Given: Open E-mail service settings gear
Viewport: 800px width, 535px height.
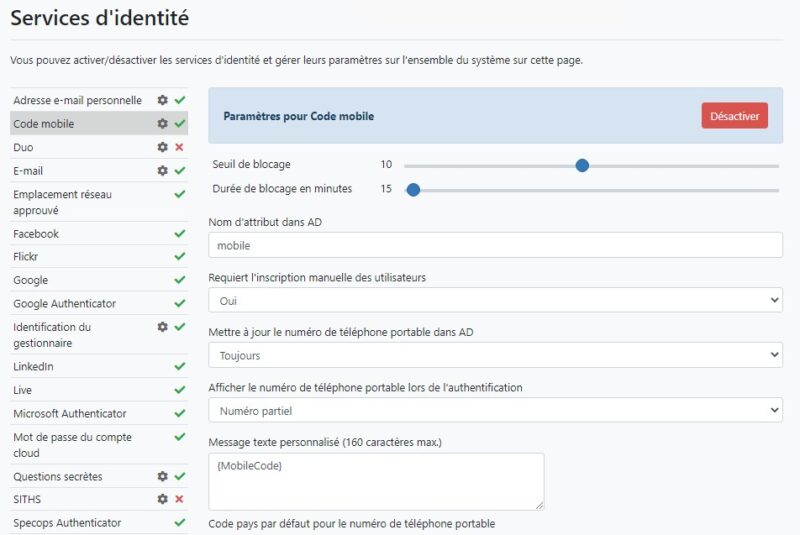Looking at the screenshot, I should pos(162,170).
